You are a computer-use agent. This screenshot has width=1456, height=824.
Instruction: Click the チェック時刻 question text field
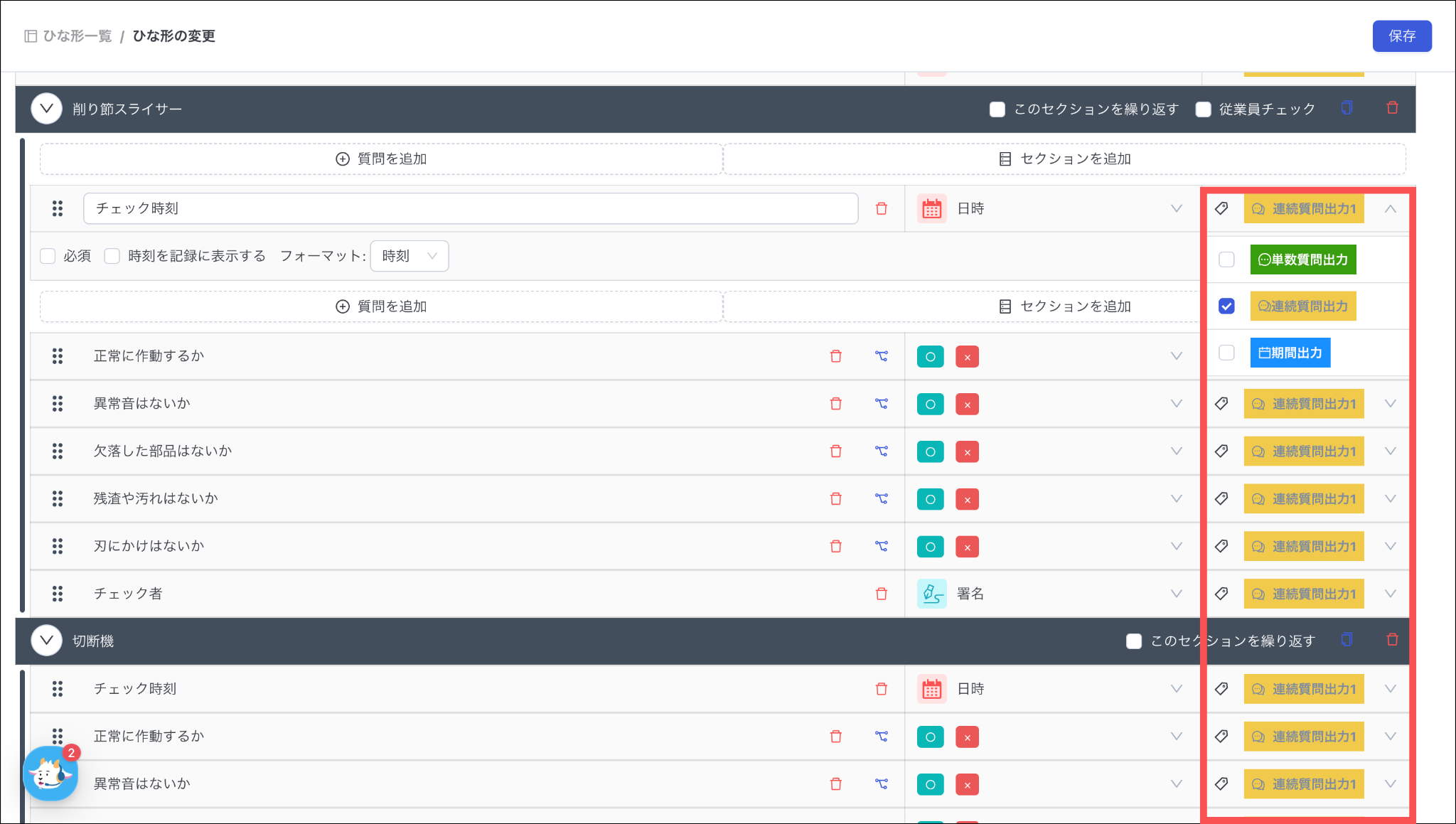point(469,208)
